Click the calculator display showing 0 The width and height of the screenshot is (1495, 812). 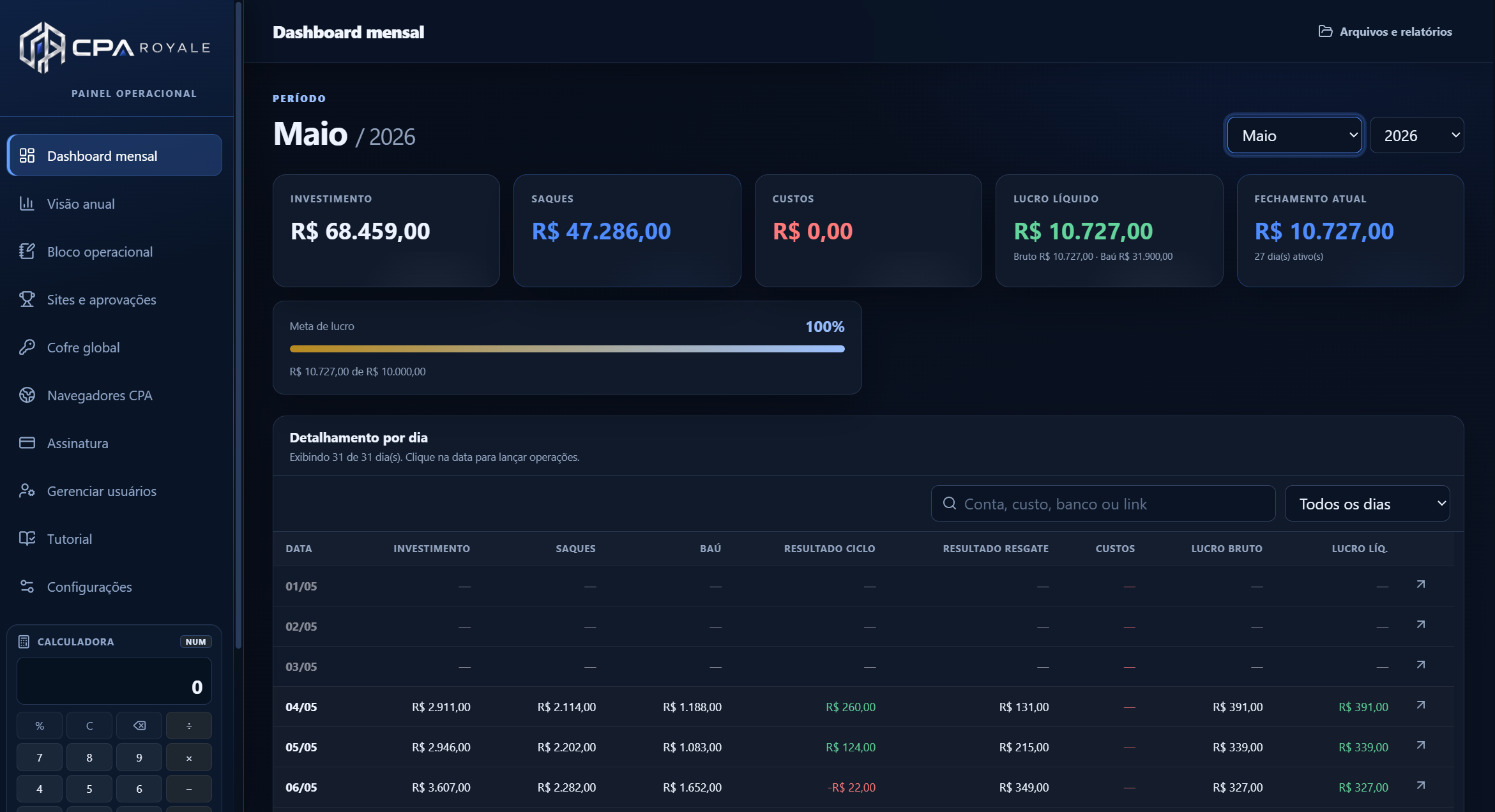114,681
